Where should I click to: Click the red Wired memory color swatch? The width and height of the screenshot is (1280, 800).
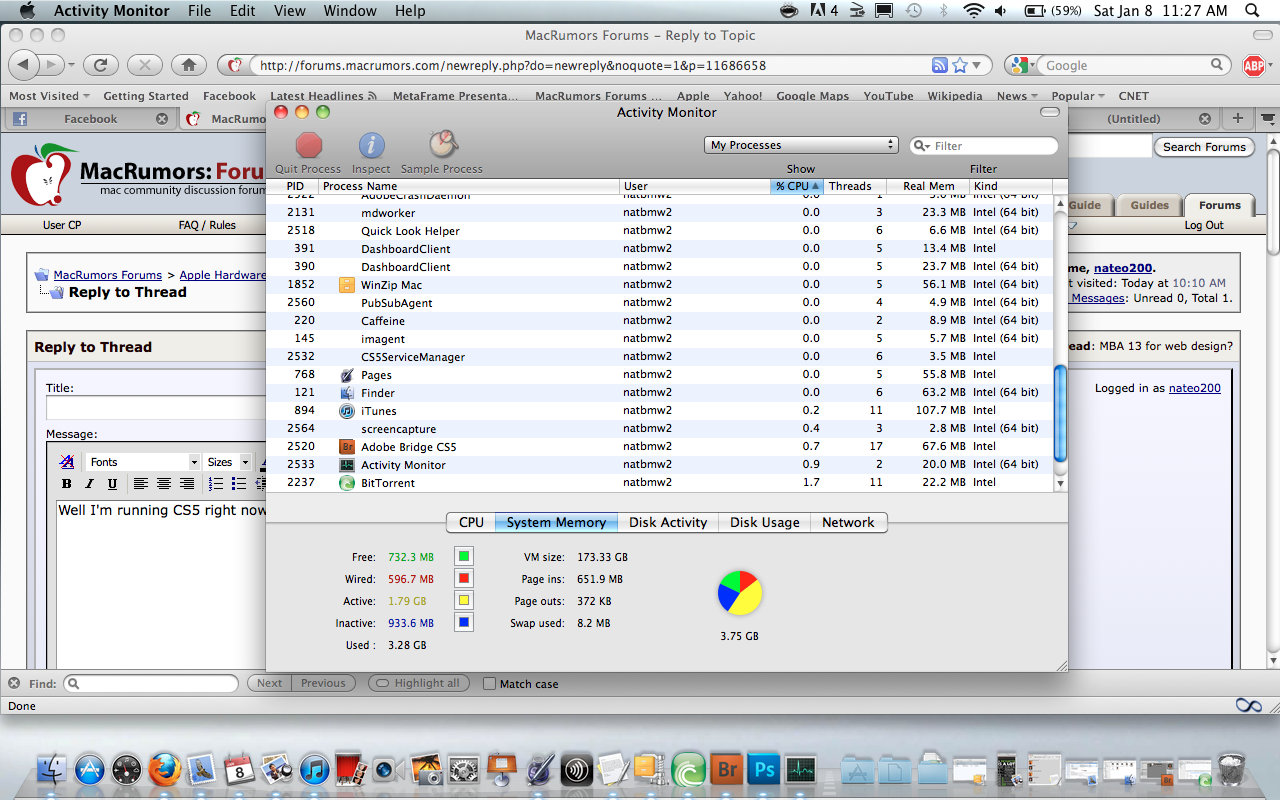(463, 578)
